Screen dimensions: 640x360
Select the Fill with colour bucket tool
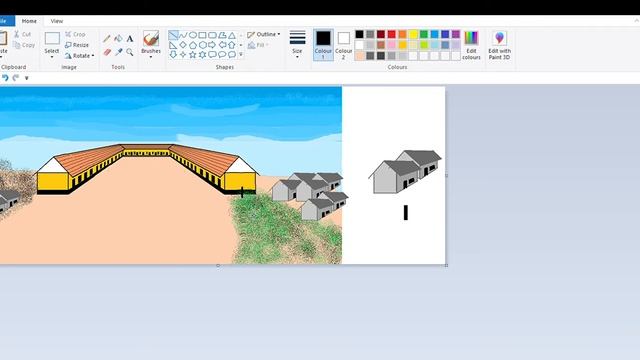(x=118, y=39)
